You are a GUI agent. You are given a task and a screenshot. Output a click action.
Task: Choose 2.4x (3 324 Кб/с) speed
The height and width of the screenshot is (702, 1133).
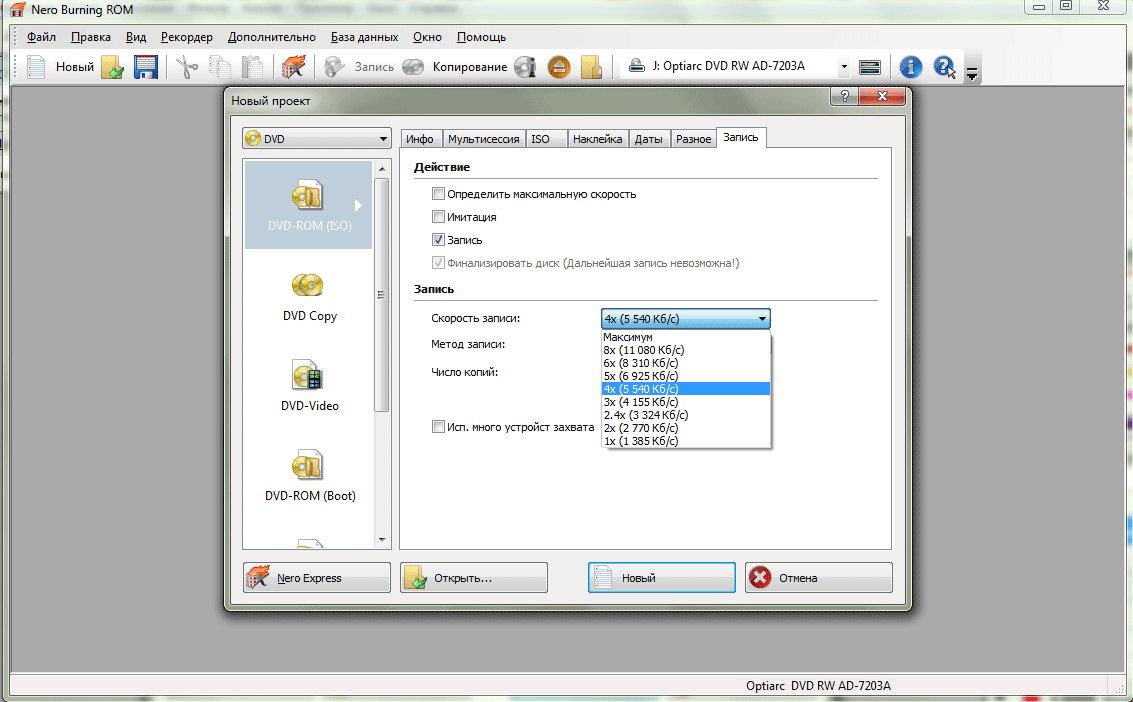(x=686, y=415)
